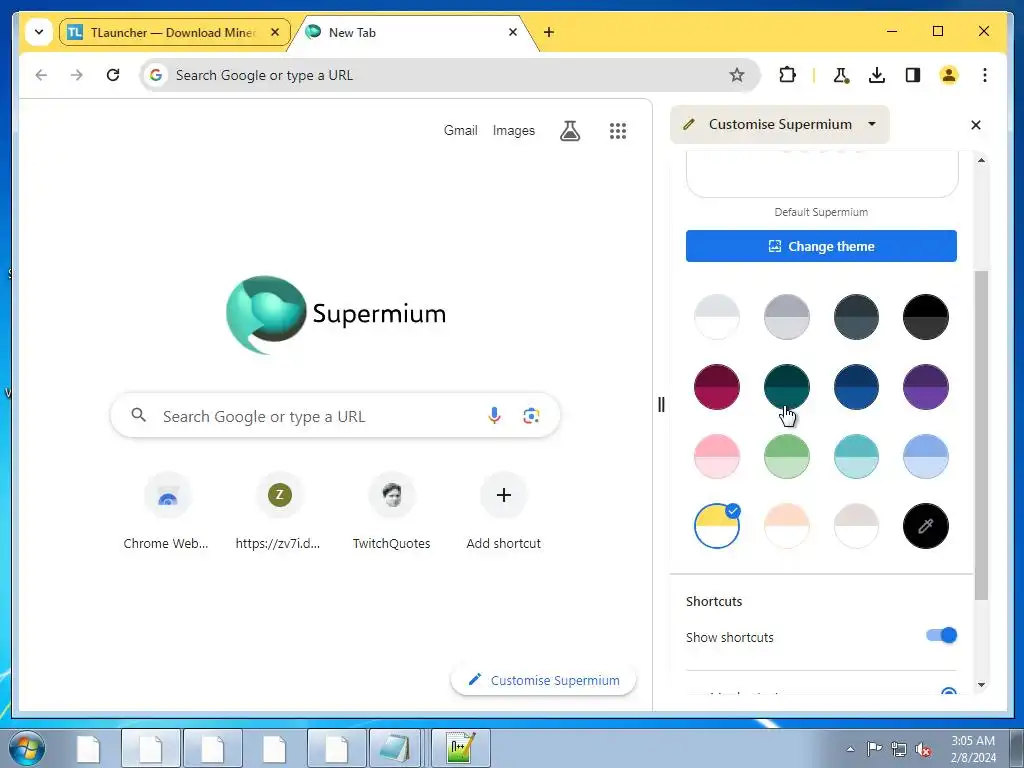This screenshot has width=1024, height=768.
Task: Close the New Tab tab
Action: click(513, 32)
